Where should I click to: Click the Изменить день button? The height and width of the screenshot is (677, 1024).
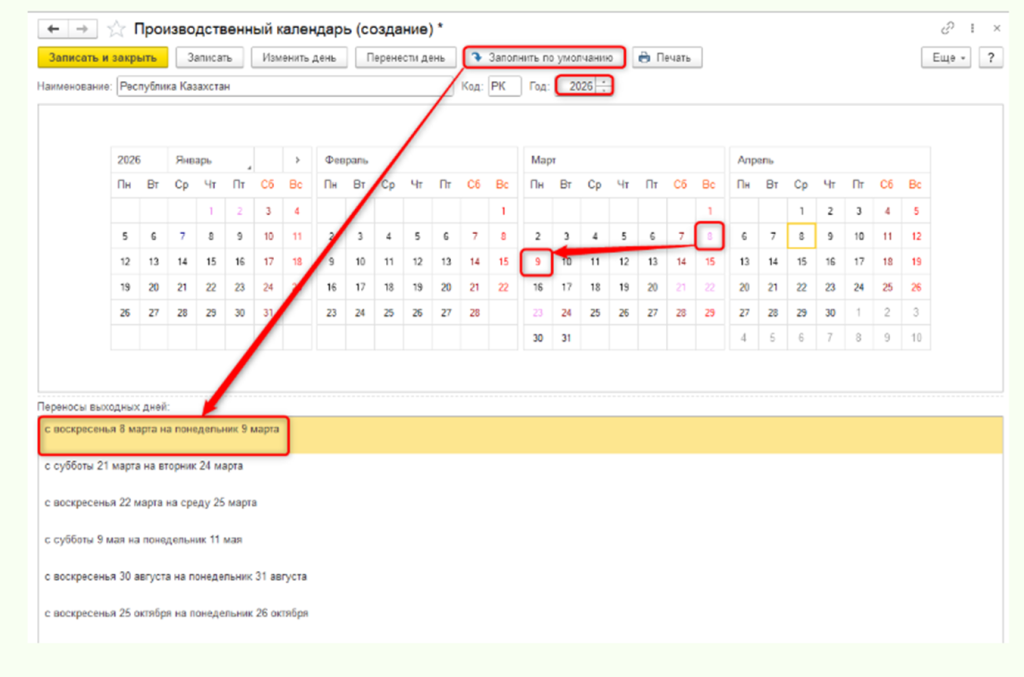[x=299, y=58]
